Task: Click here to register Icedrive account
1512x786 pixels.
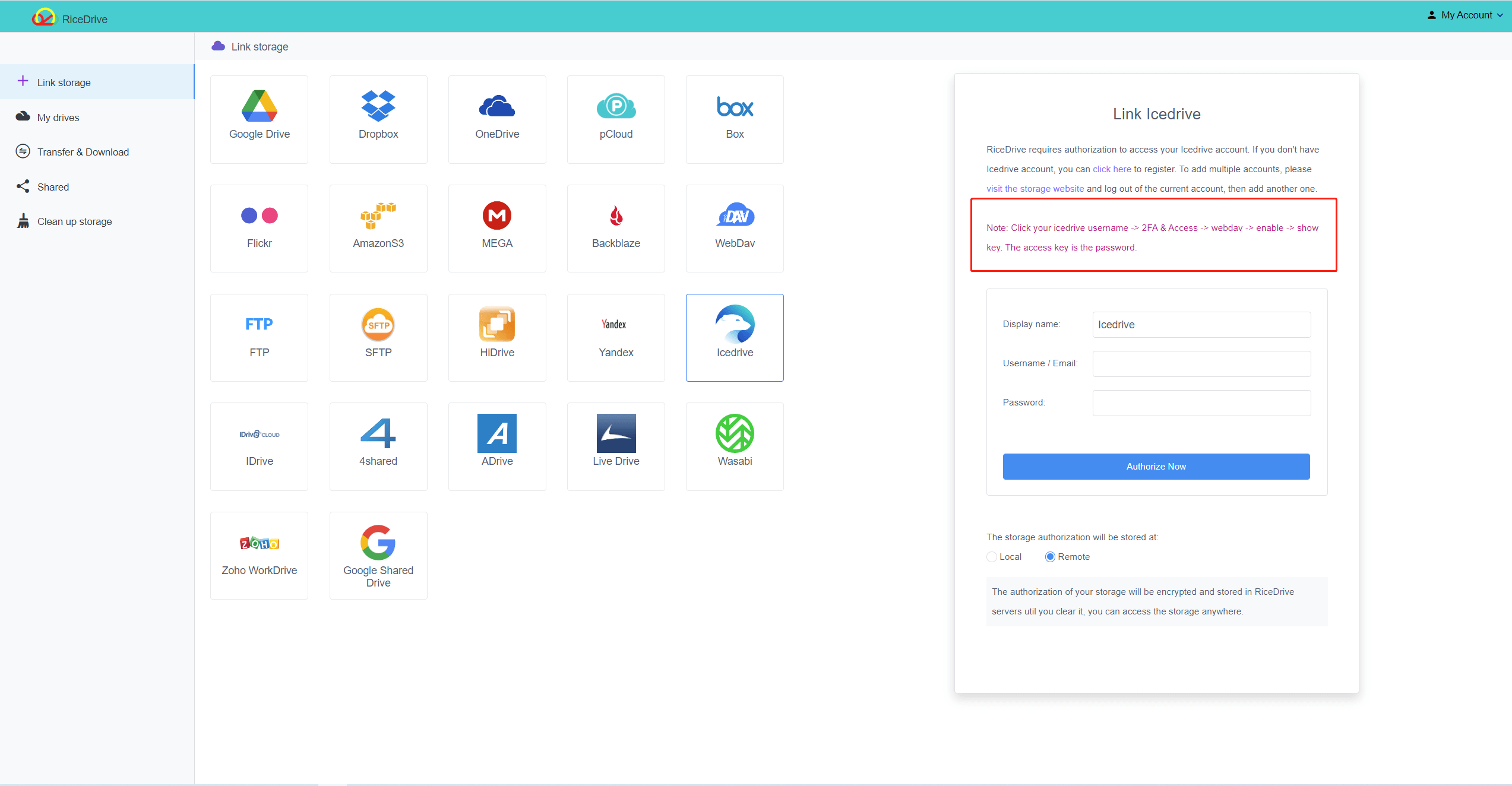Action: coord(1112,169)
